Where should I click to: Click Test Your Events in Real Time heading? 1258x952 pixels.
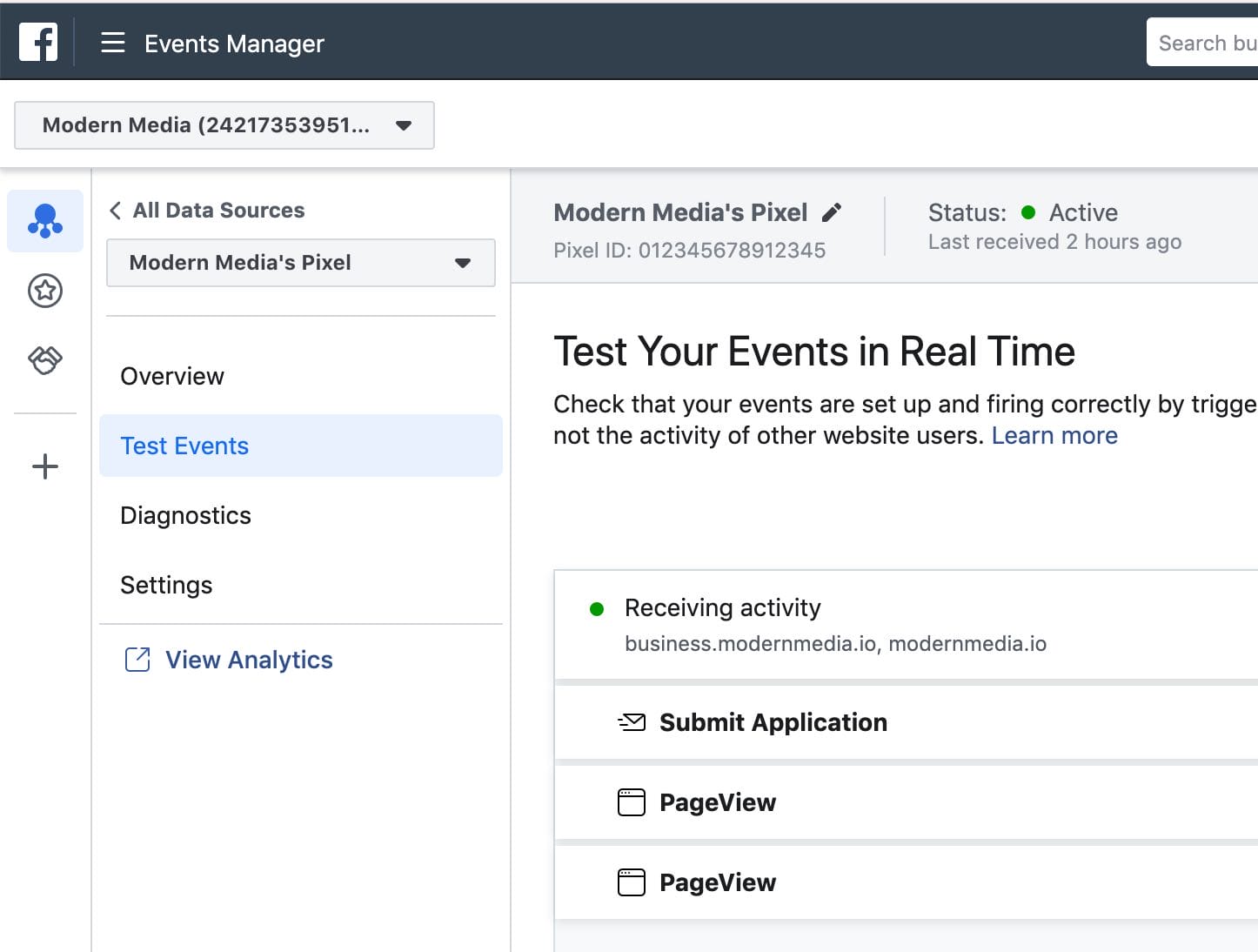pyautogui.click(x=814, y=352)
